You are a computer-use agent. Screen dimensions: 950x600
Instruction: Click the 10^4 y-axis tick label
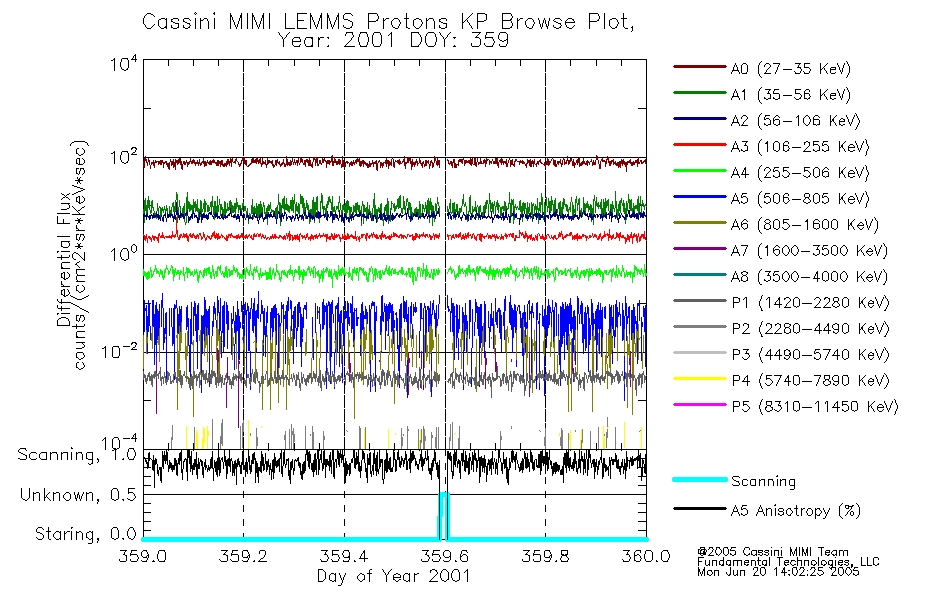[x=124, y=63]
